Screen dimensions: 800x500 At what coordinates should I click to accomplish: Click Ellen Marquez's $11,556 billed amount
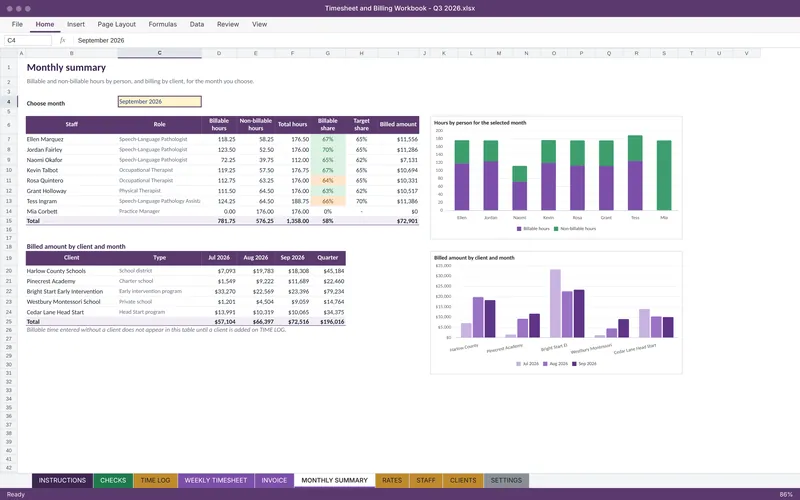pyautogui.click(x=398, y=139)
